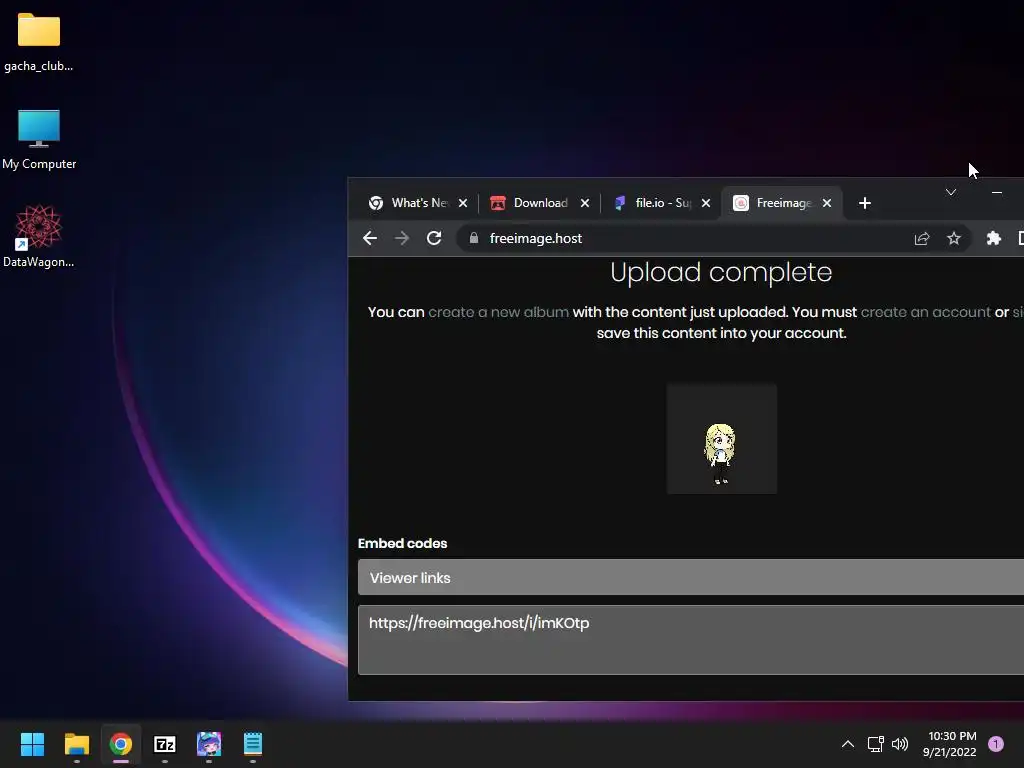The height and width of the screenshot is (768, 1024).
Task: Select the Freeimage tab
Action: click(x=782, y=203)
